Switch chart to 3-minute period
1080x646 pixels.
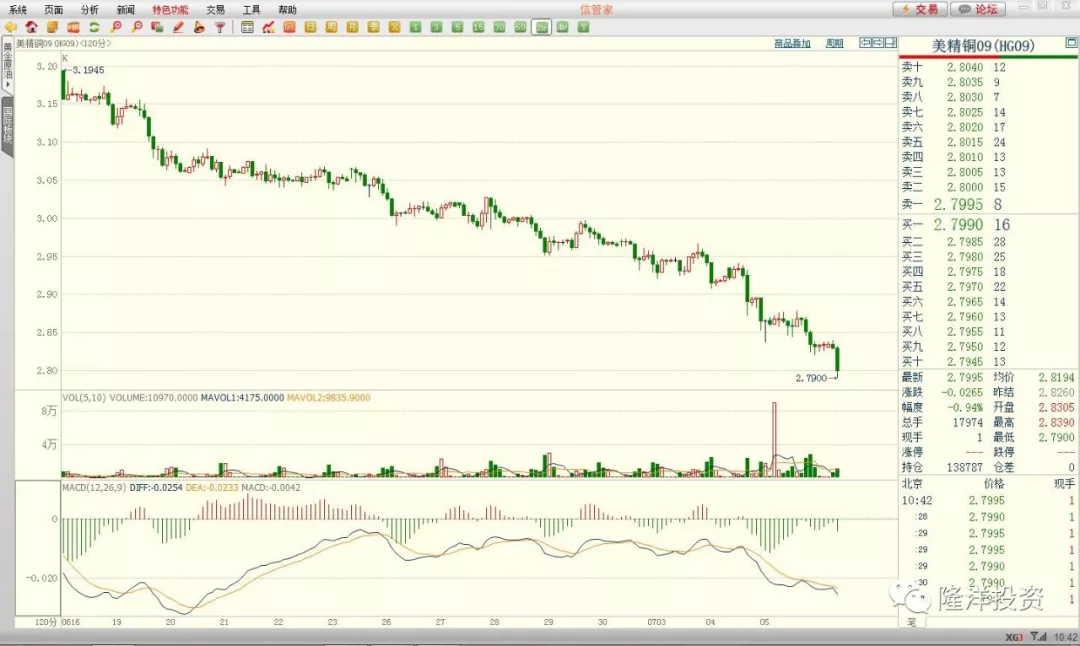click(x=437, y=27)
